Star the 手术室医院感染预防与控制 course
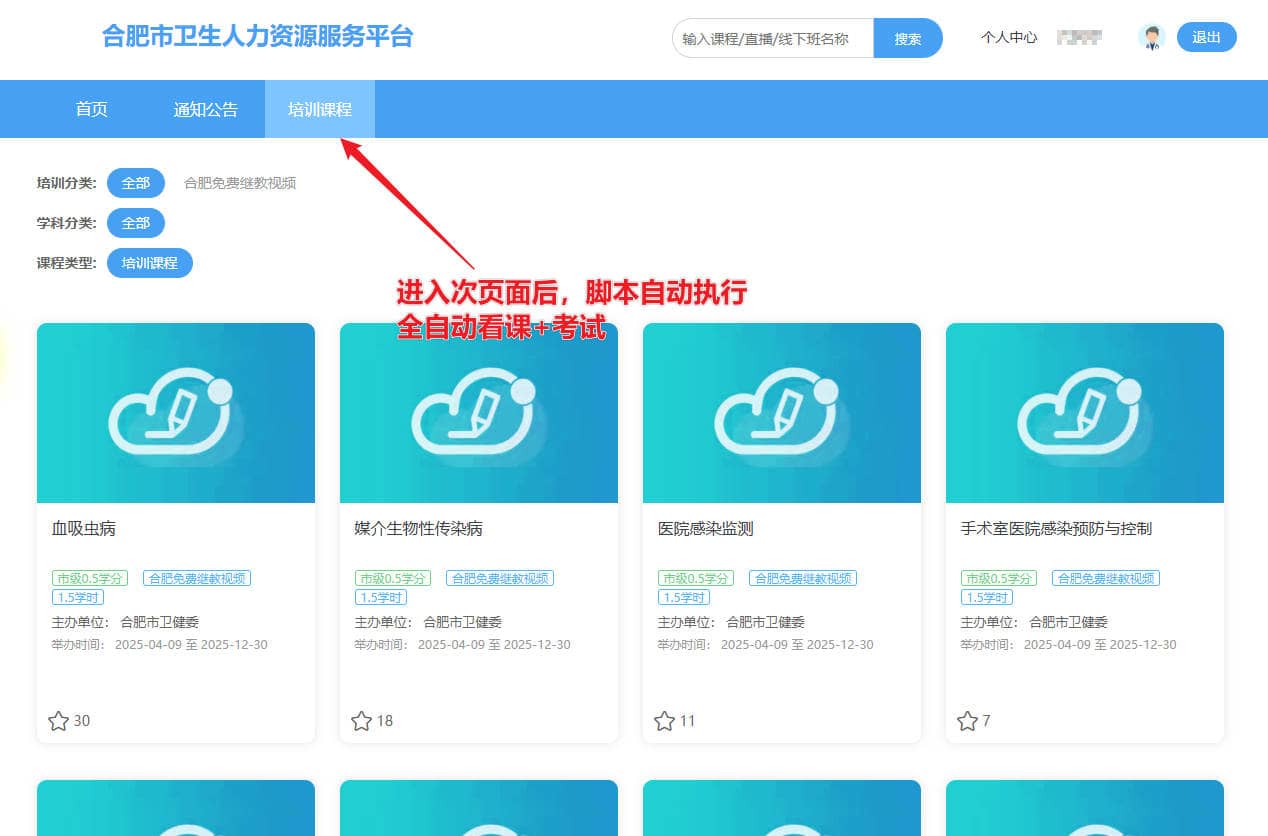The height and width of the screenshot is (836, 1268). 968,721
